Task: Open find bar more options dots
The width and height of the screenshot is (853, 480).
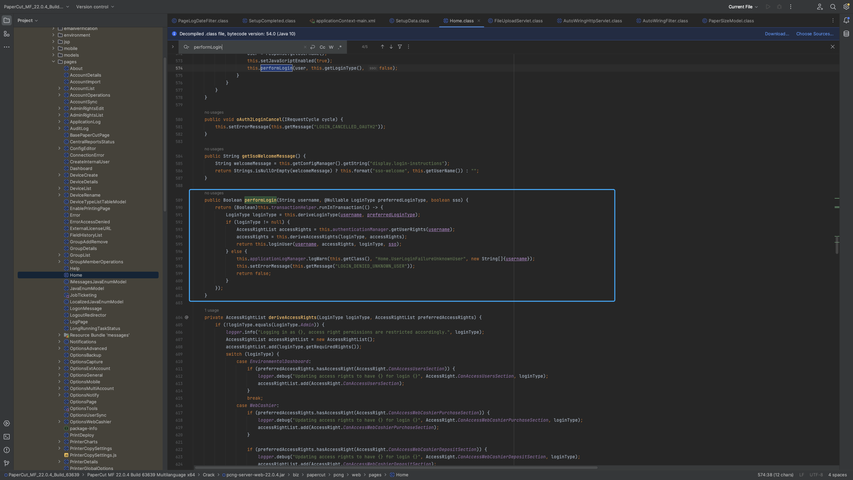Action: pyautogui.click(x=409, y=47)
